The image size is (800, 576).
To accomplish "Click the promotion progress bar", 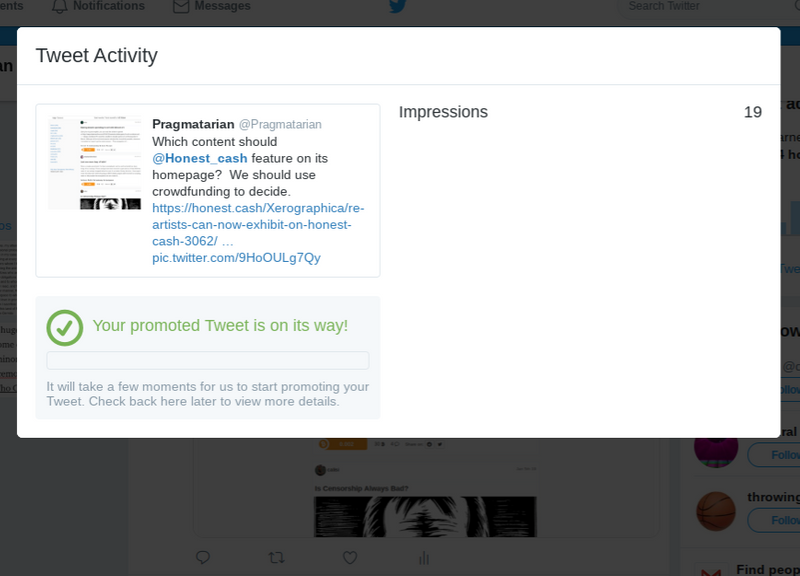I will pos(208,360).
